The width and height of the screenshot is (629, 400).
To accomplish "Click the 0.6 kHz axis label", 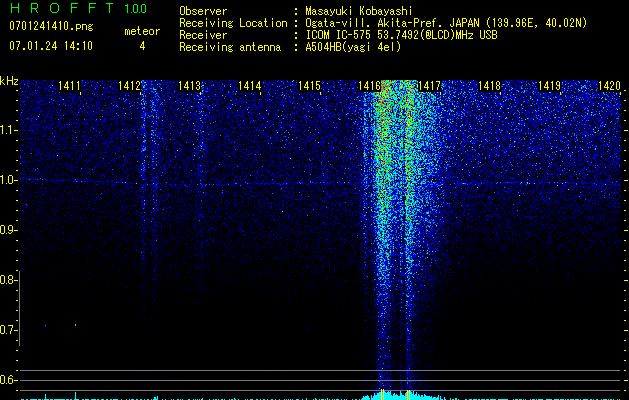I will pyautogui.click(x=8, y=380).
